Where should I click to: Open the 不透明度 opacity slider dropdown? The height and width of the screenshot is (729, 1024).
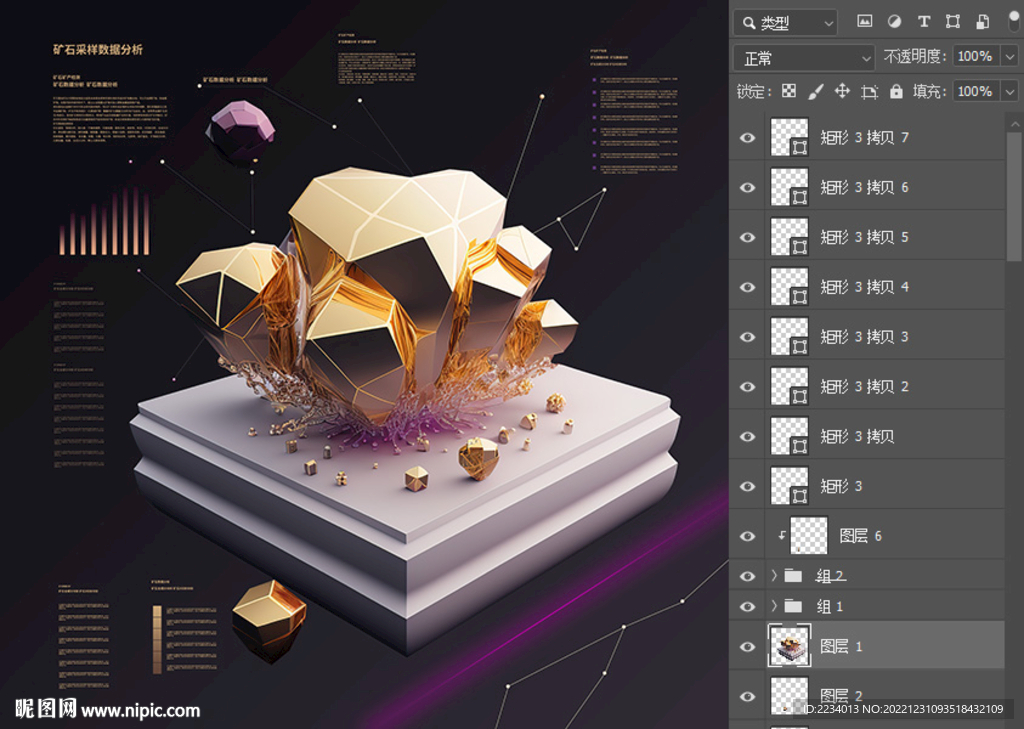[x=1009, y=57]
